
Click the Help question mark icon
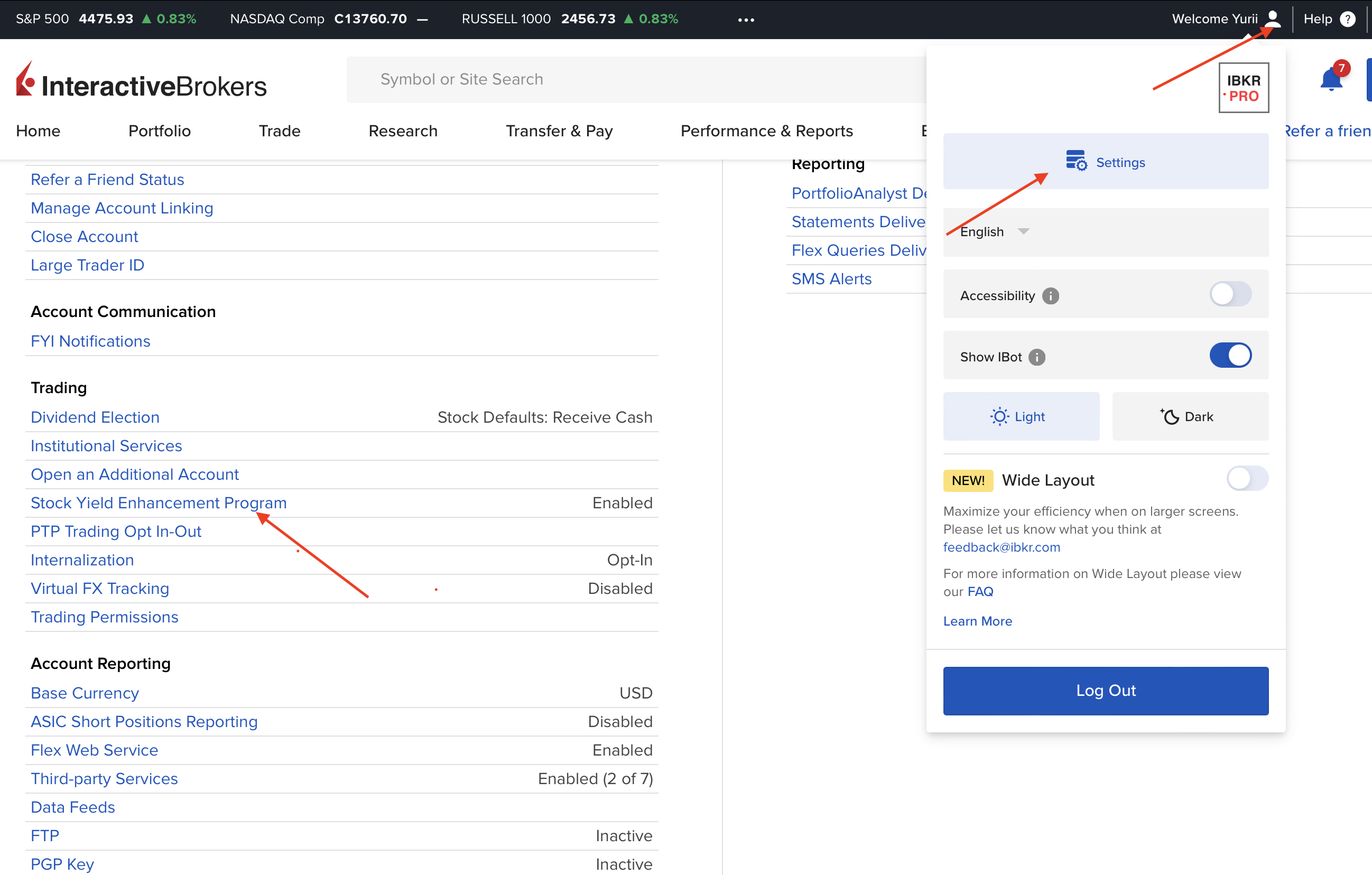[x=1347, y=19]
